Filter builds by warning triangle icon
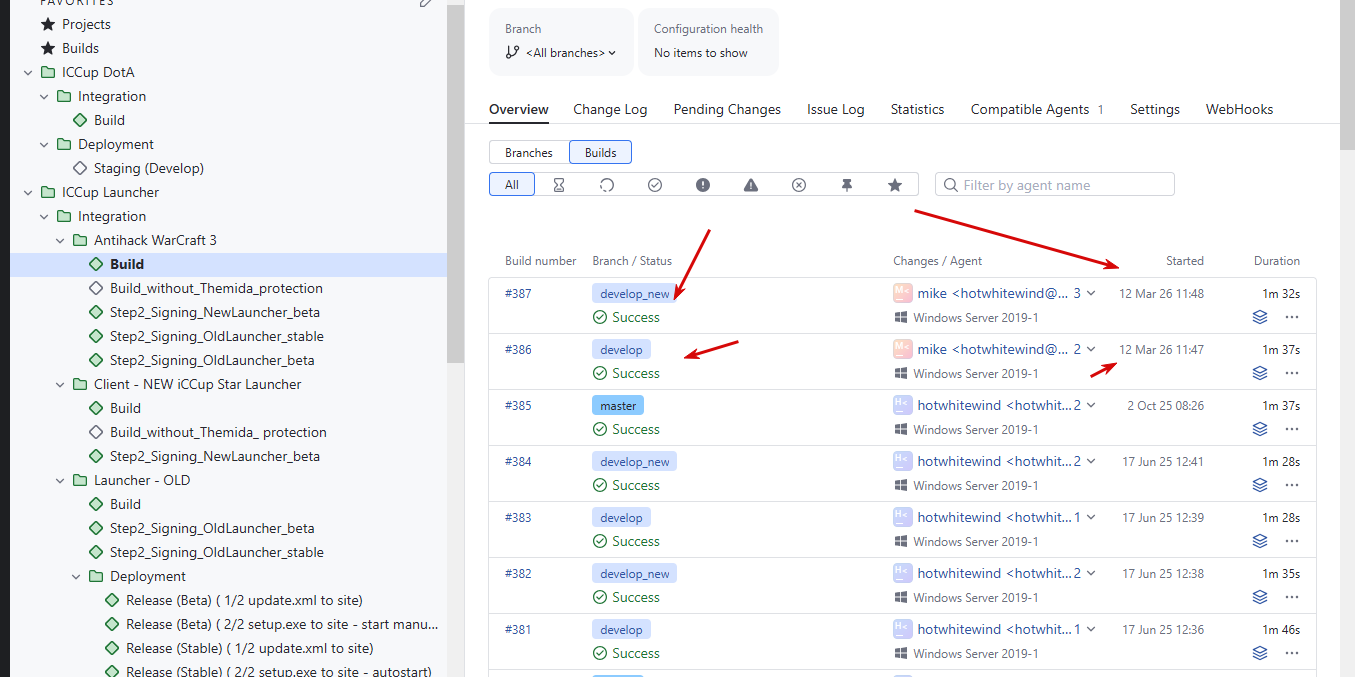Screen dimensions: 1355x677 coord(751,185)
